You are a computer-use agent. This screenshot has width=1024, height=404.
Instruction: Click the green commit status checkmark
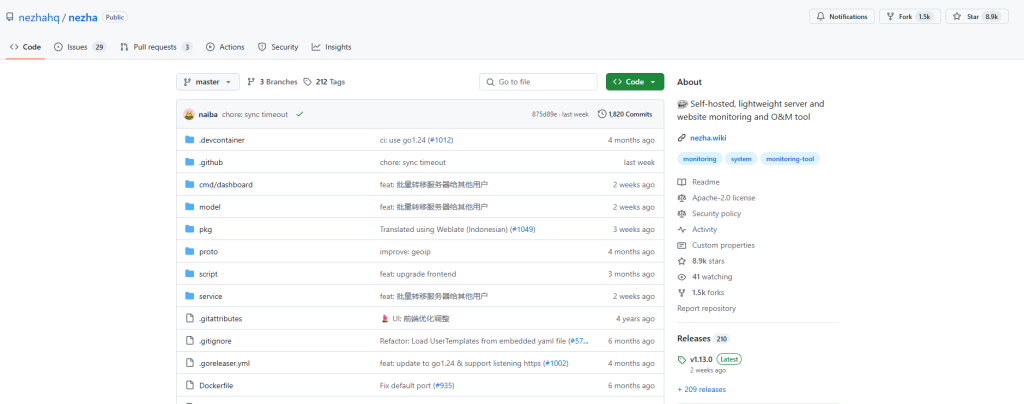coord(300,114)
